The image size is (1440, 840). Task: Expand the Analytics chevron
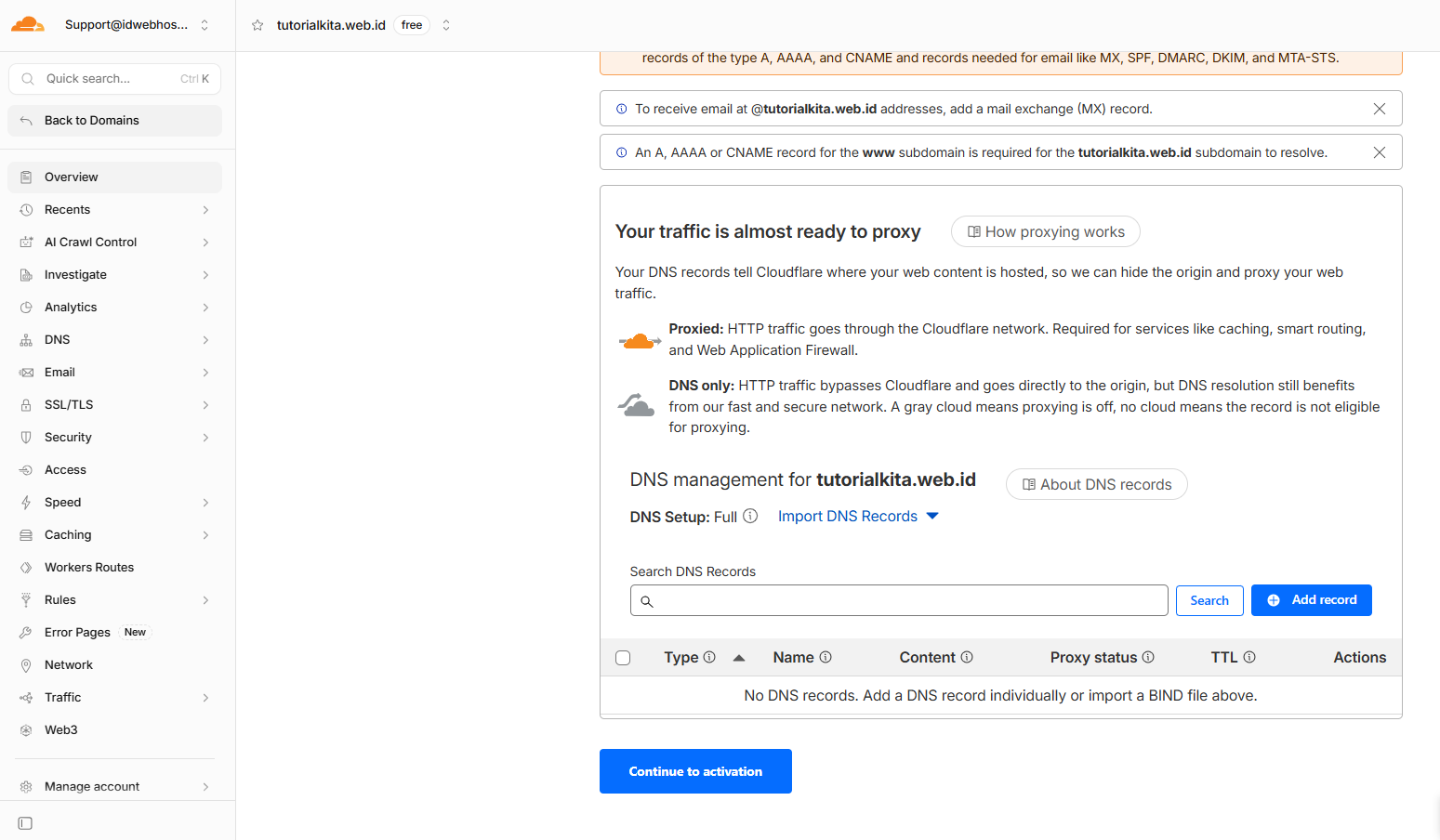point(205,308)
